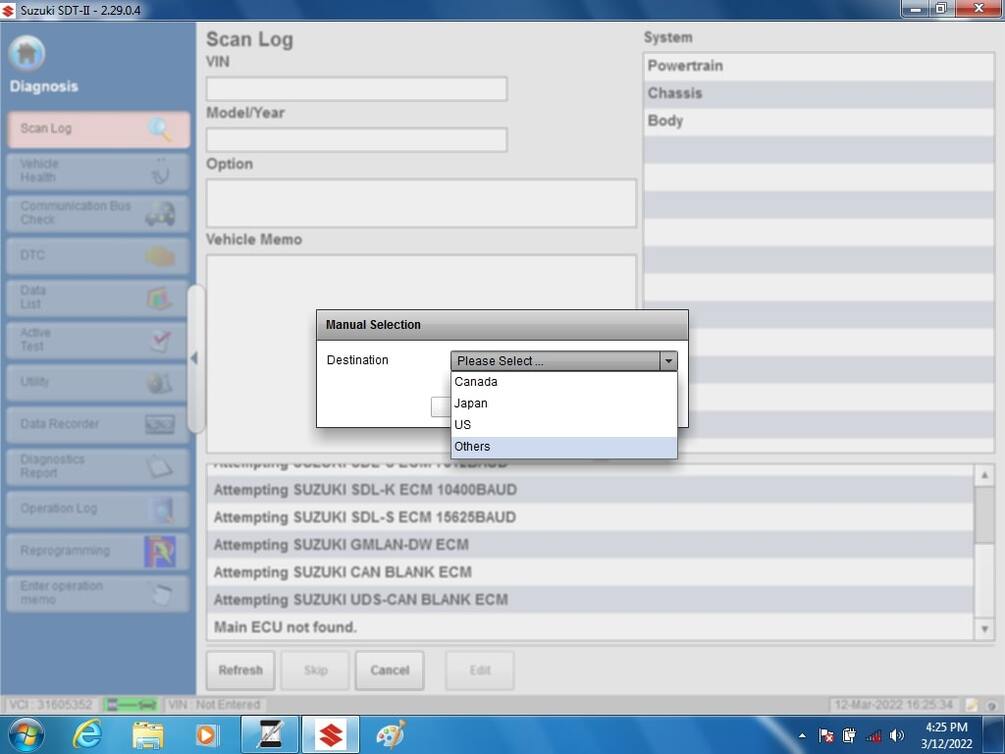Click the Edit button
Screen dimensions: 1005x754
click(x=480, y=671)
